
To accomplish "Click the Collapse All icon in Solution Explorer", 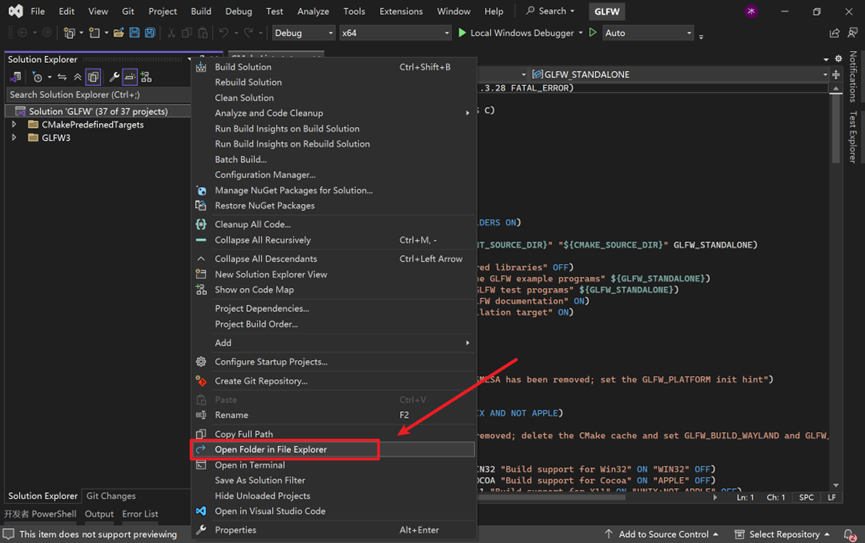I will (77, 77).
